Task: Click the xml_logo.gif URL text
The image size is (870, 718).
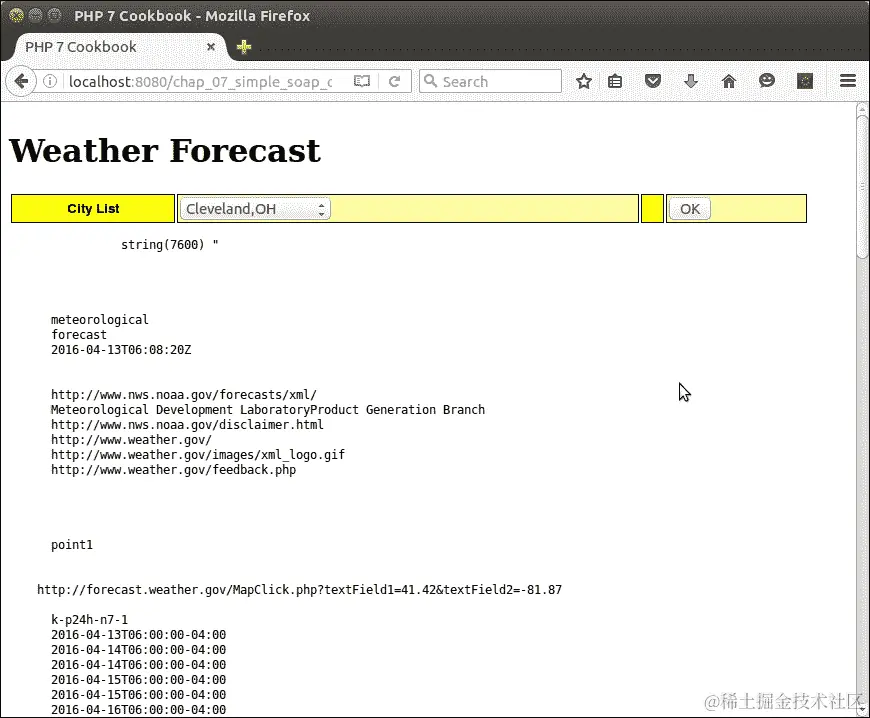Action: (198, 454)
